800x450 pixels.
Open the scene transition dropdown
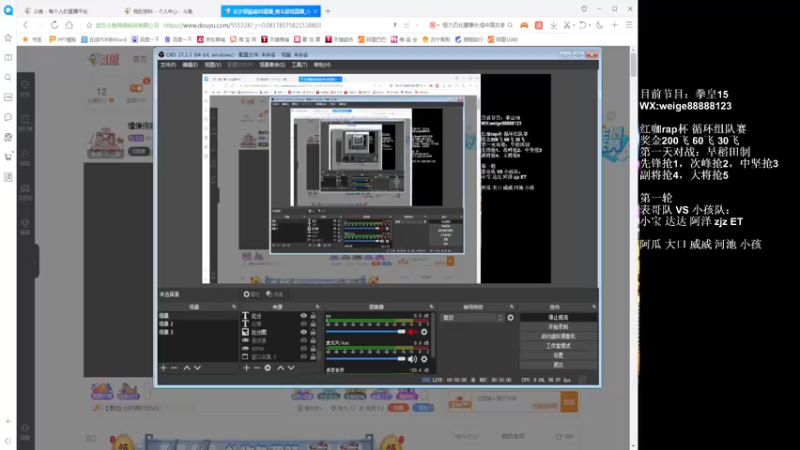click(x=472, y=318)
